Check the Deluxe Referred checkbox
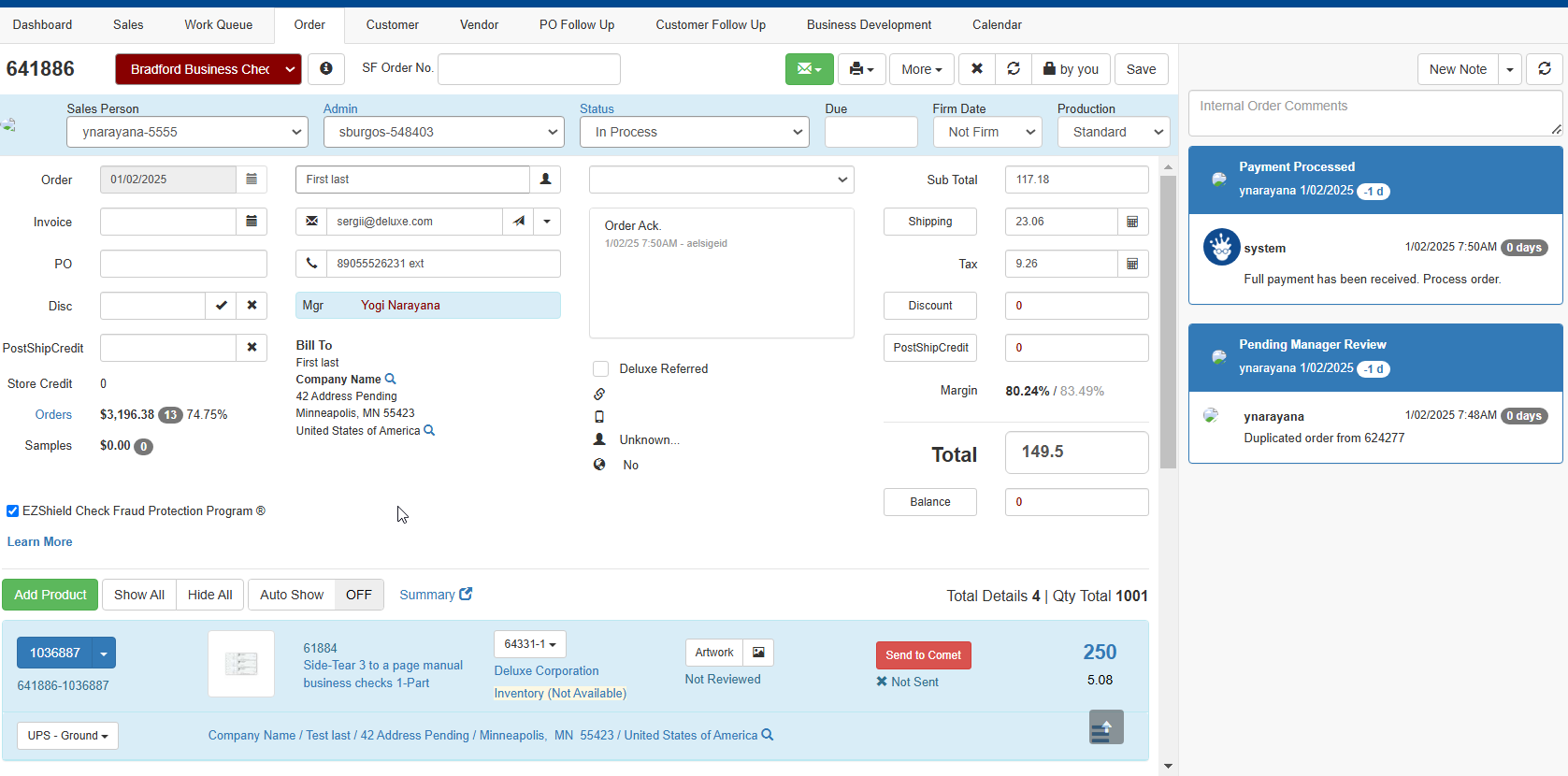The width and height of the screenshot is (1568, 776). coord(601,369)
